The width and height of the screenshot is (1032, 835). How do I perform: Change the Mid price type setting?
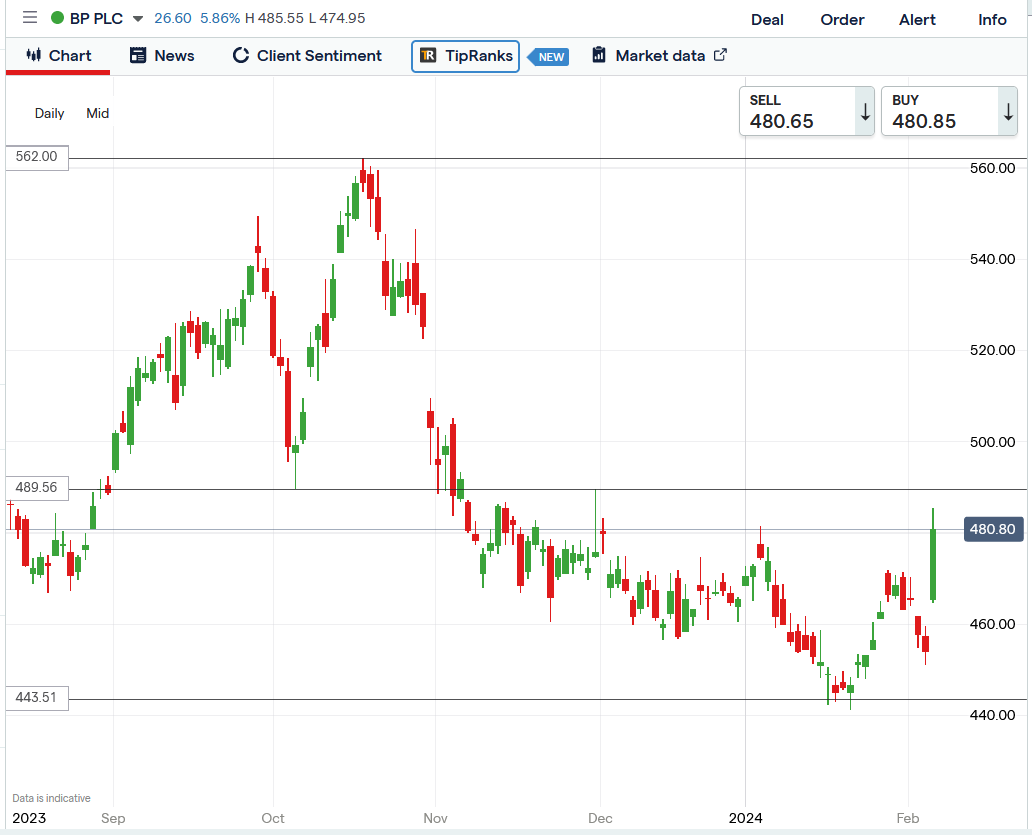coord(97,113)
